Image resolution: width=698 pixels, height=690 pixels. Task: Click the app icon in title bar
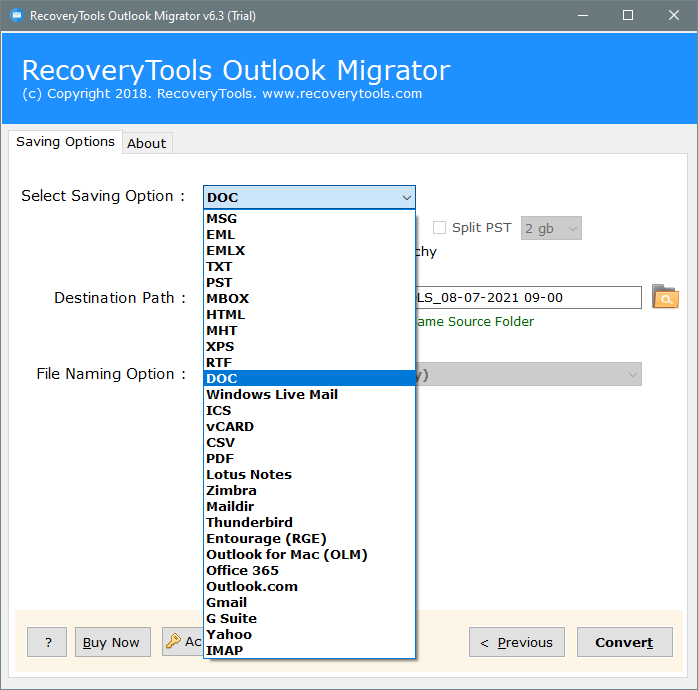tap(16, 16)
